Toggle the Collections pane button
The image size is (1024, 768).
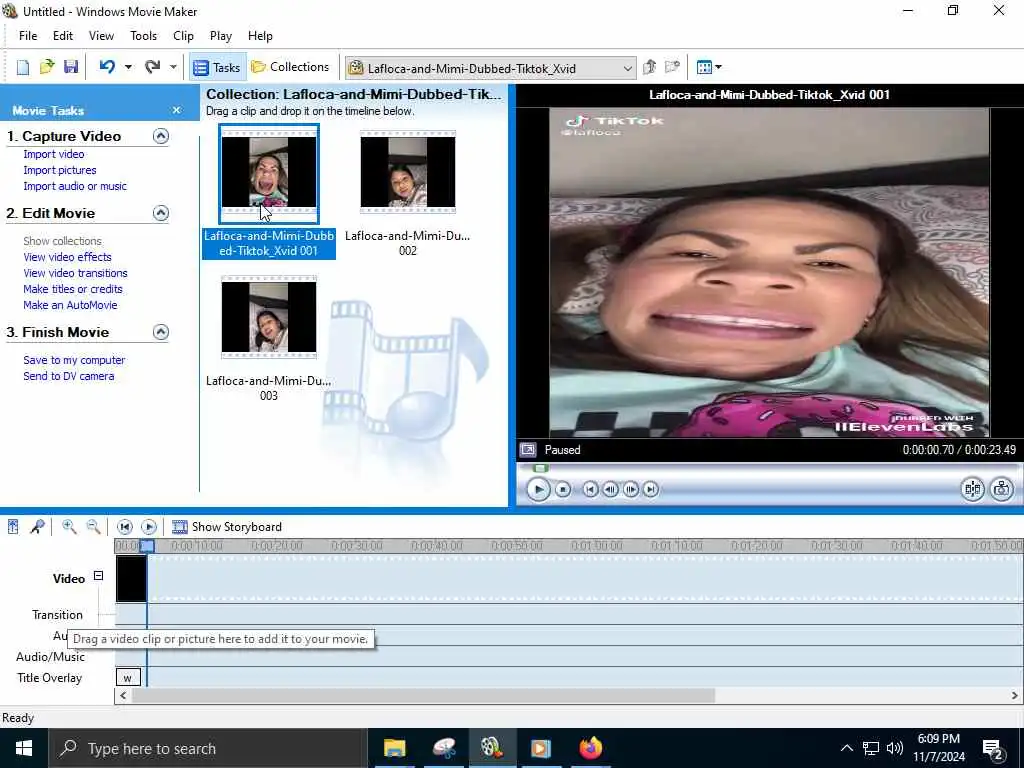tap(290, 67)
